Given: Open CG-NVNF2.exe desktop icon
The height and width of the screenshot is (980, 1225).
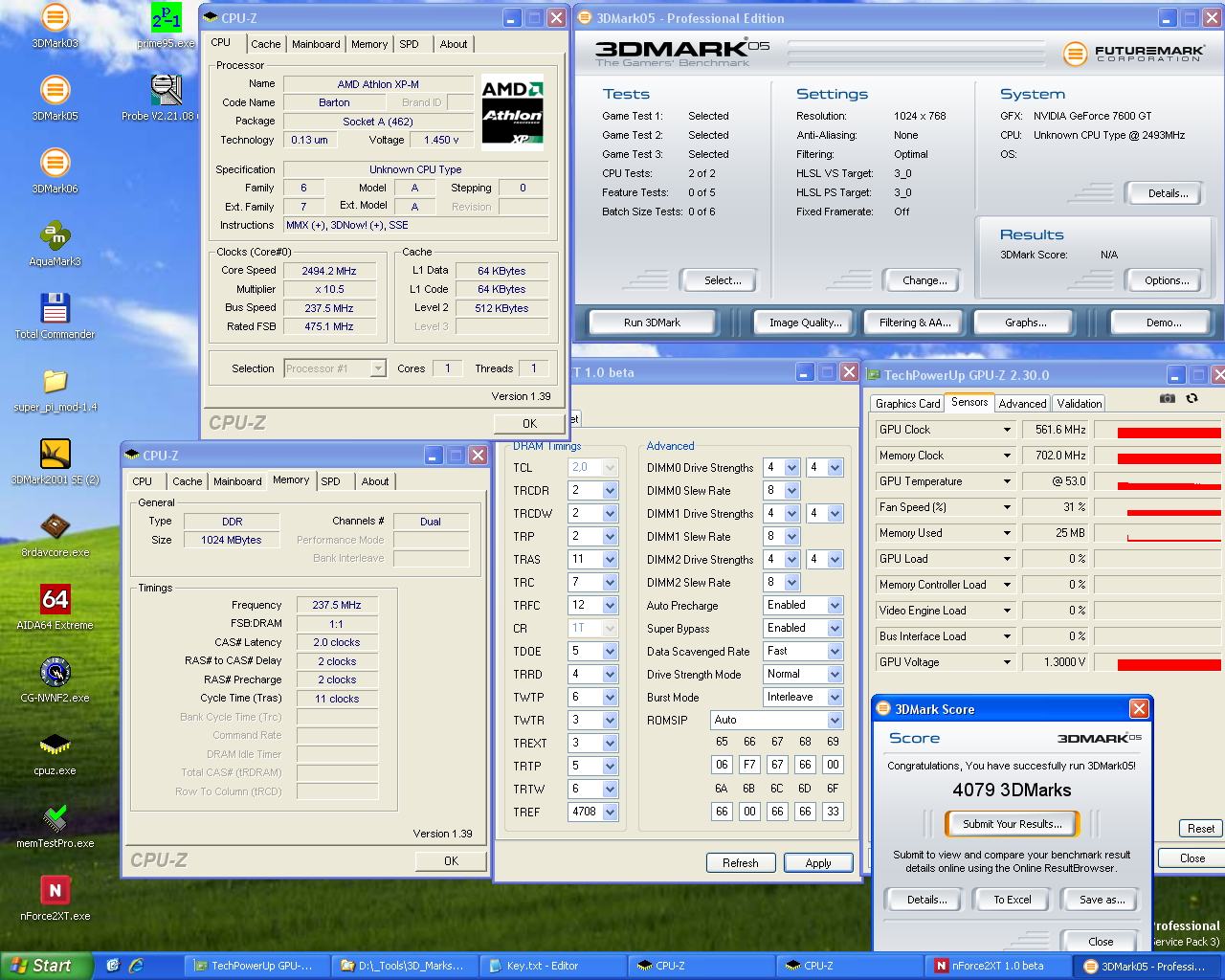Looking at the screenshot, I should click(56, 680).
